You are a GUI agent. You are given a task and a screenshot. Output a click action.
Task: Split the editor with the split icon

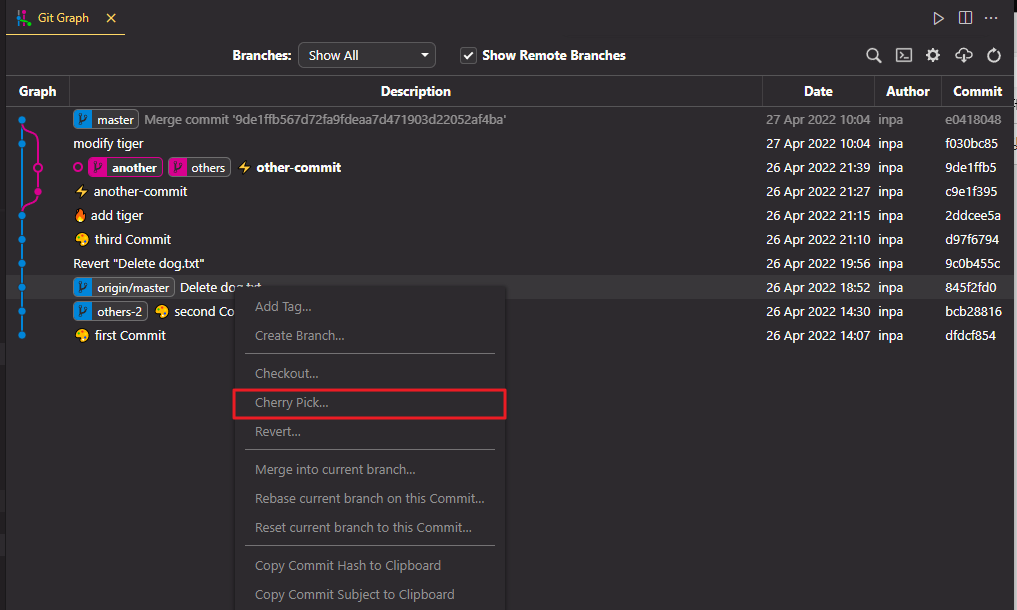point(965,18)
